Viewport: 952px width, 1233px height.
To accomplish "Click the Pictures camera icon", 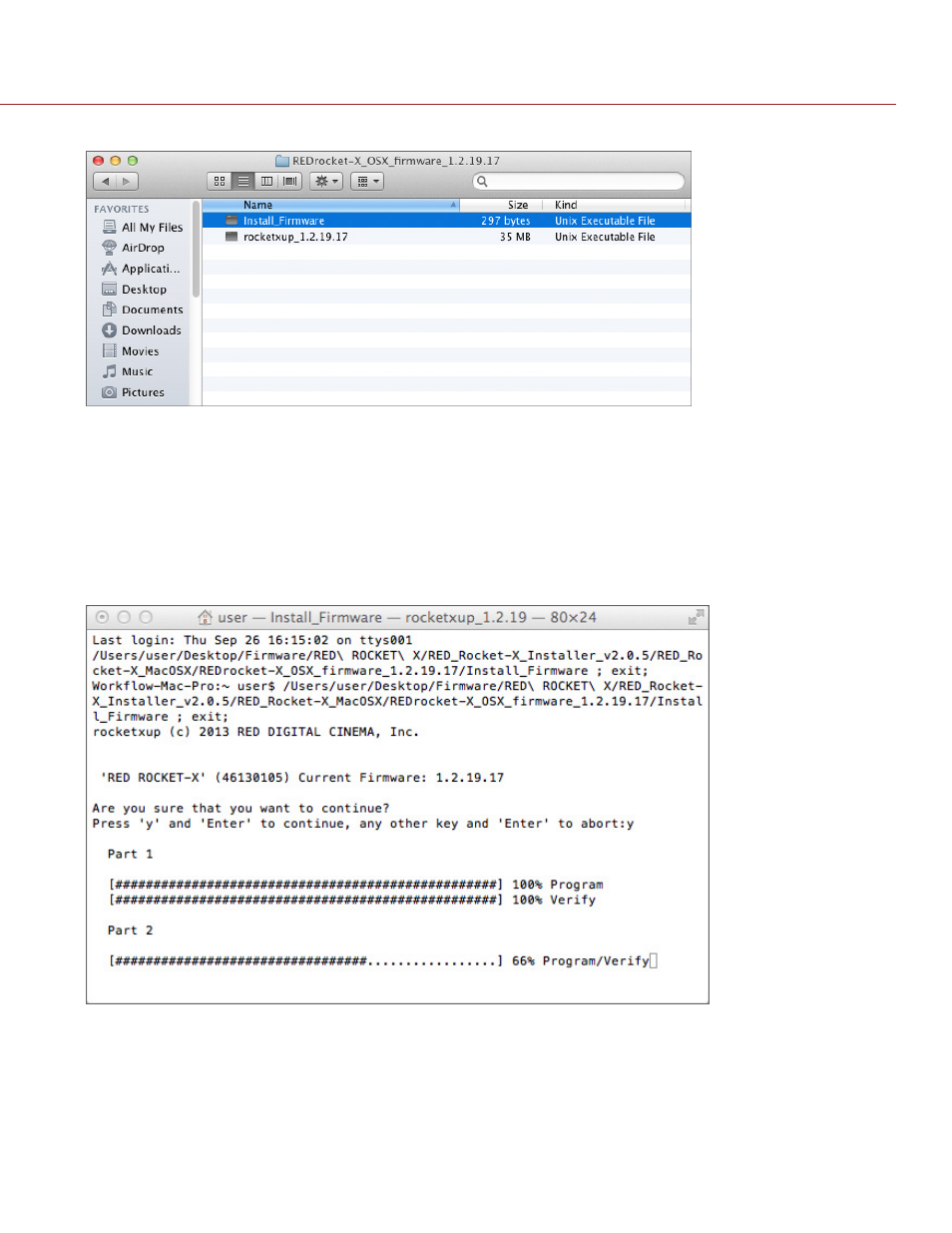I will click(110, 392).
